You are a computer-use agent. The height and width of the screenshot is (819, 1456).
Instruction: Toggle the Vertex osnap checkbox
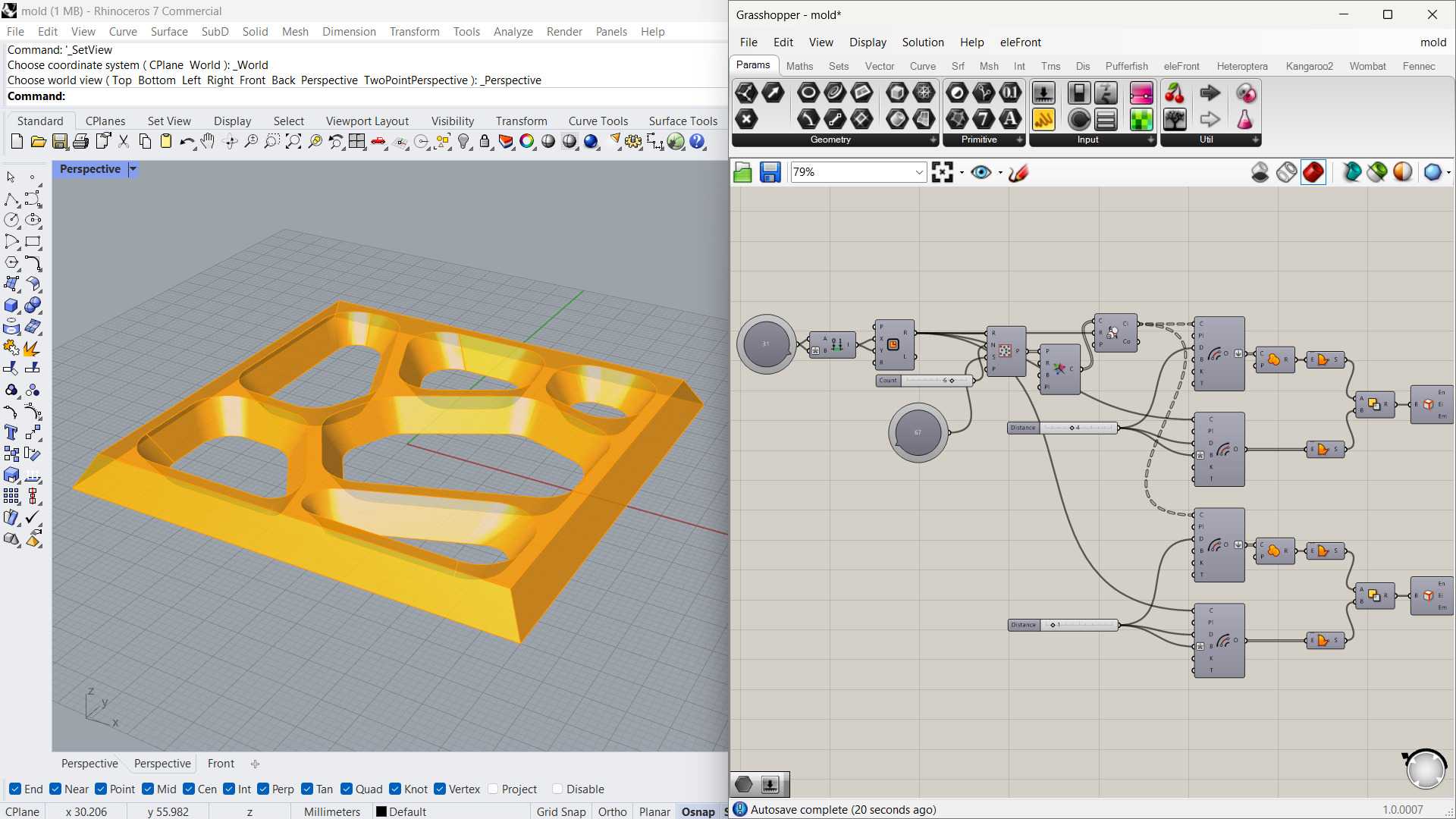[x=440, y=789]
